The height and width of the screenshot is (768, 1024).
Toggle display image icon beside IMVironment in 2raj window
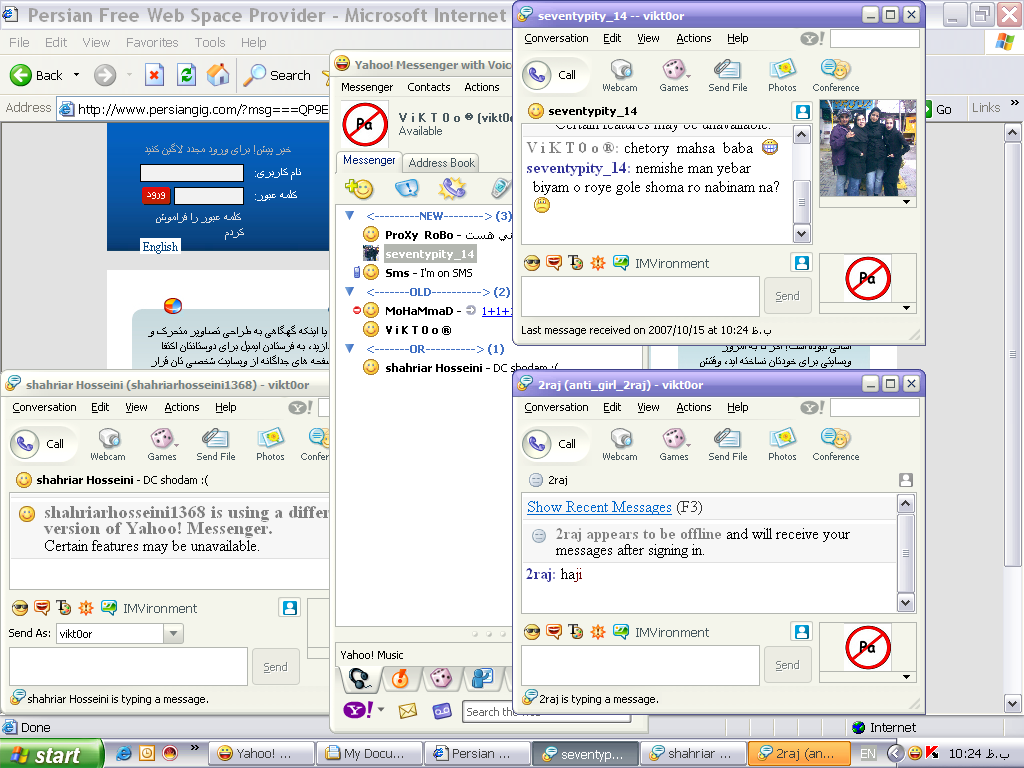click(801, 632)
